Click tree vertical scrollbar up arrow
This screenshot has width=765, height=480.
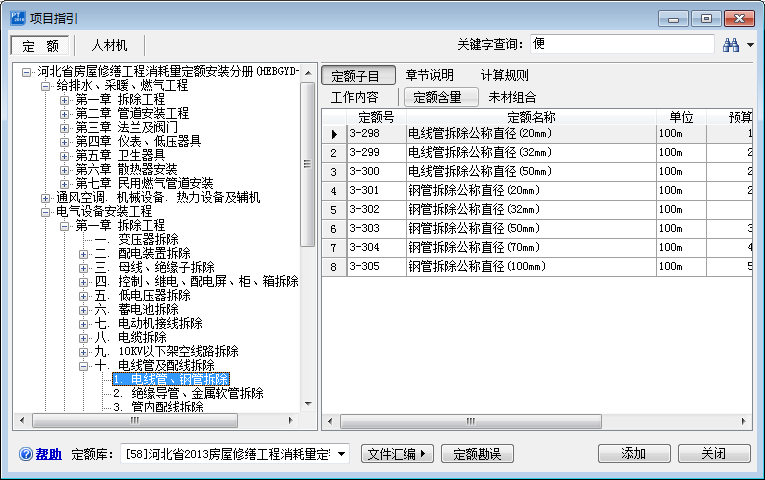tap(308, 73)
